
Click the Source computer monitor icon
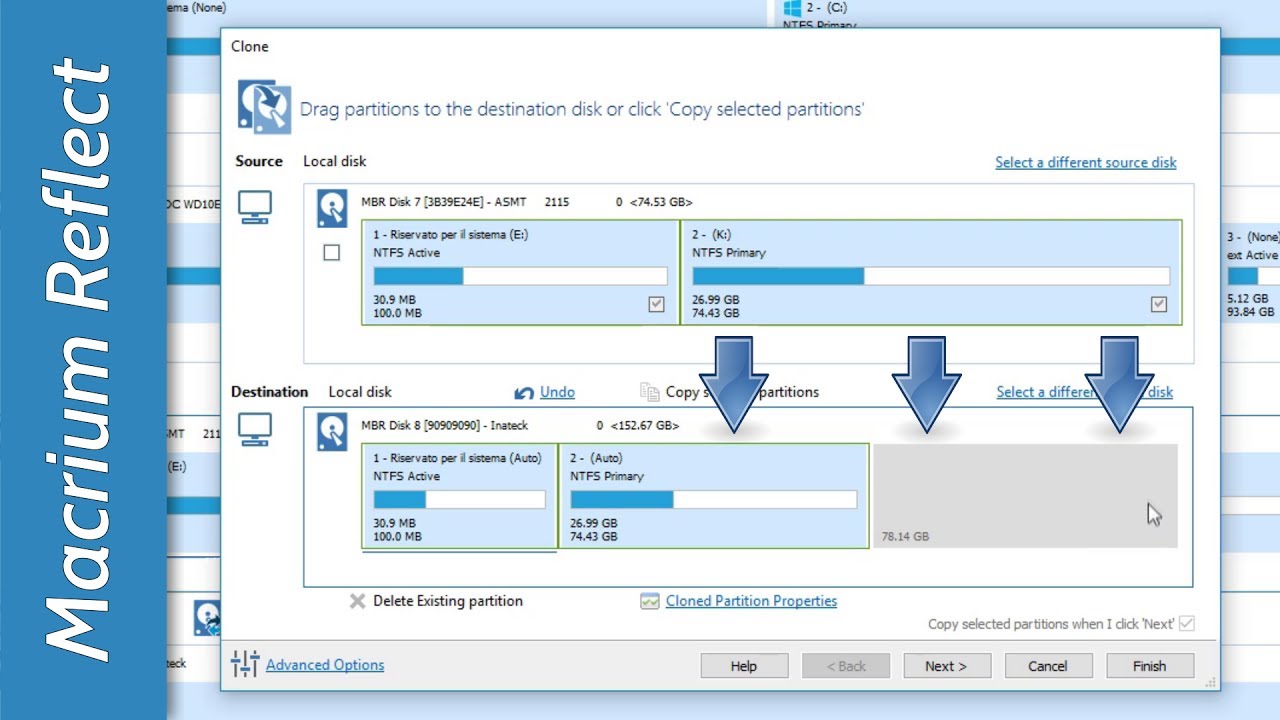[x=254, y=207]
